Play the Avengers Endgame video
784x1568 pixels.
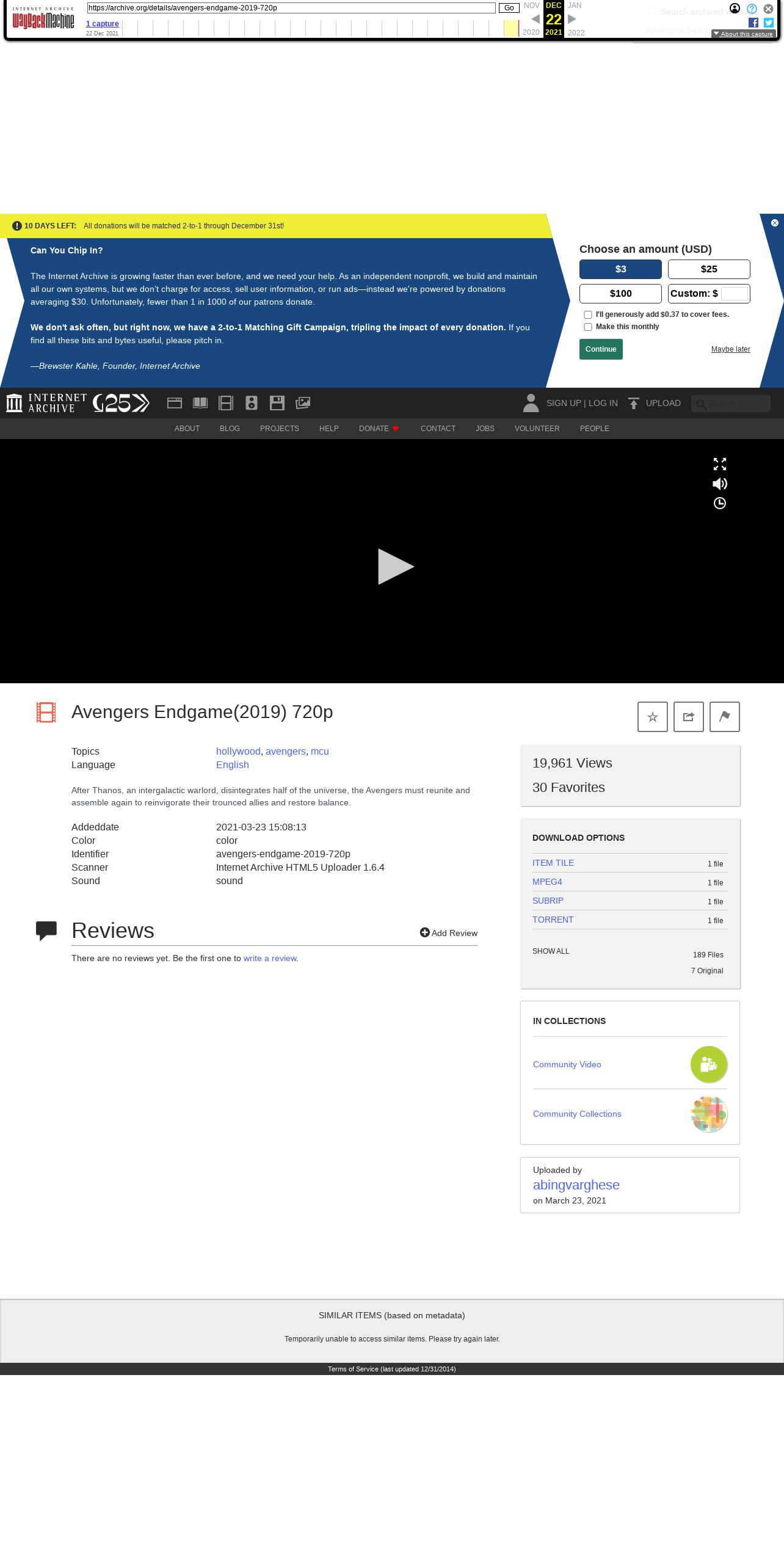click(396, 567)
